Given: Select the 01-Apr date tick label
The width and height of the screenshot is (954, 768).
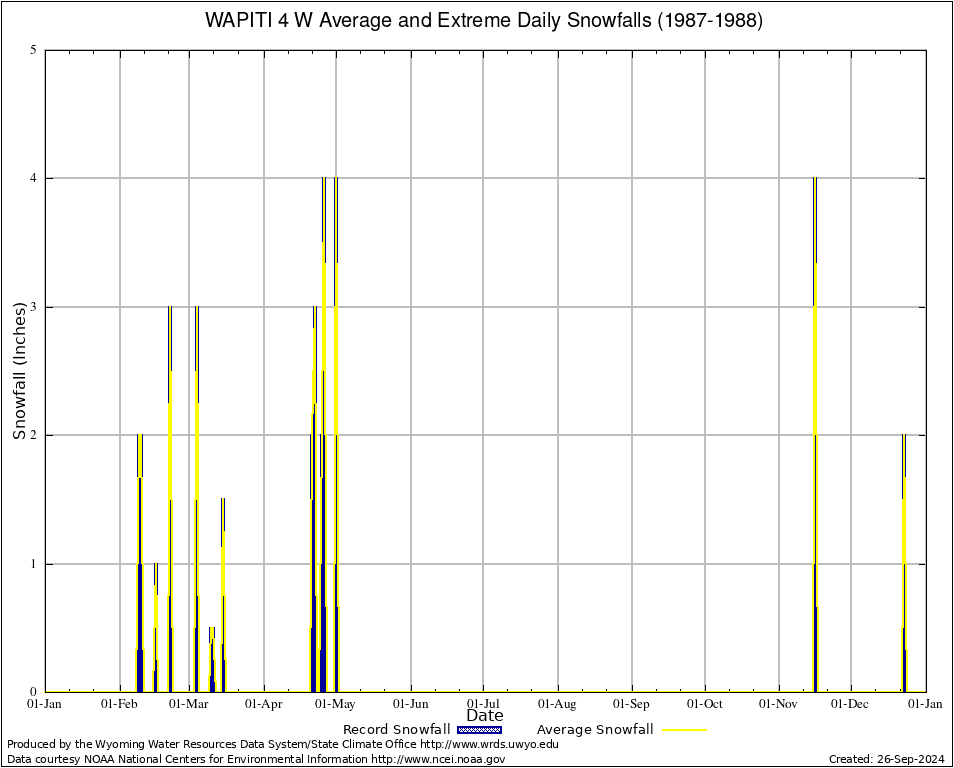Looking at the screenshot, I should pyautogui.click(x=263, y=704).
